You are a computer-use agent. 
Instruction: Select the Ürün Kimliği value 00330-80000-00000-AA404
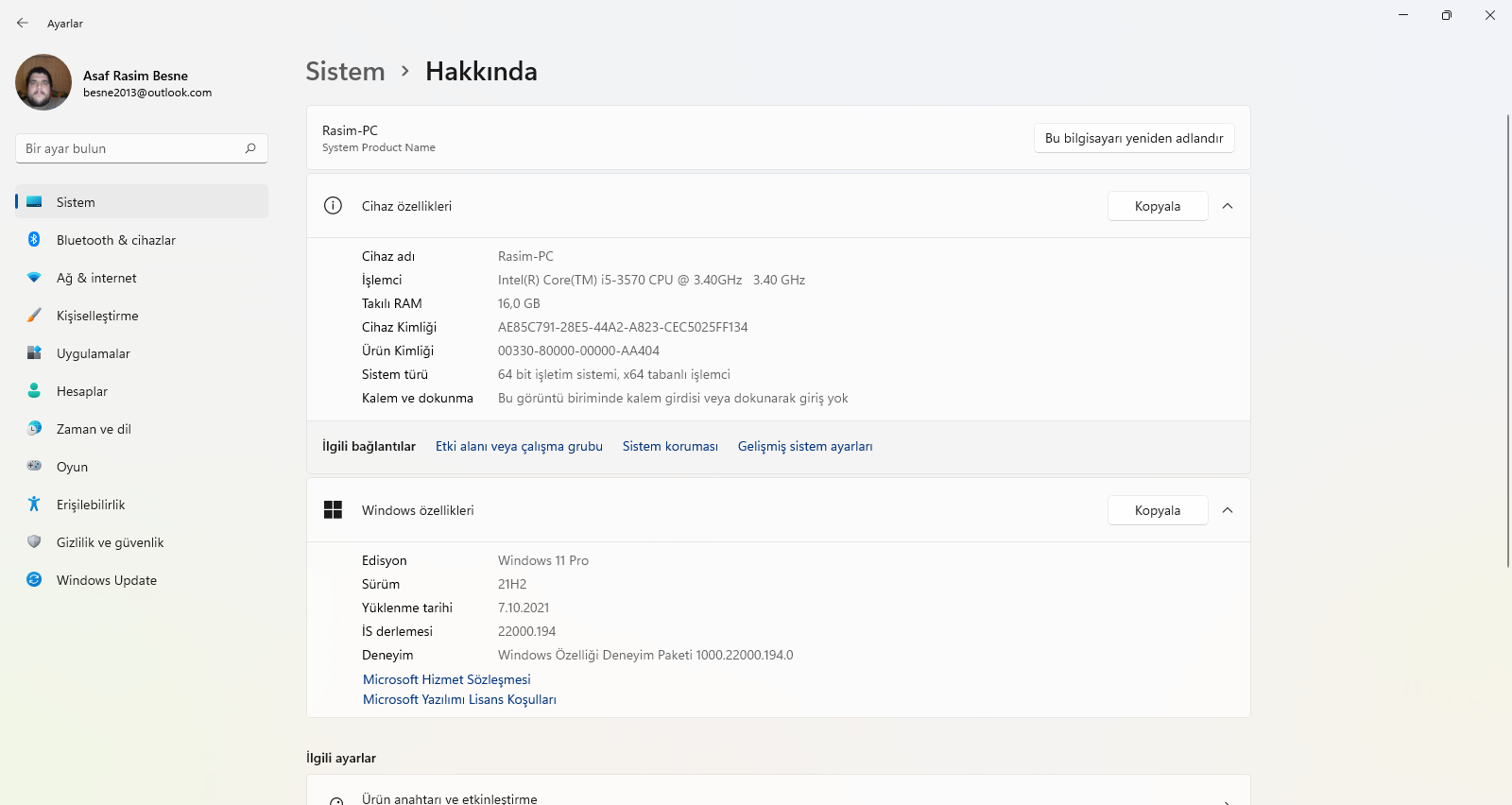(x=578, y=351)
